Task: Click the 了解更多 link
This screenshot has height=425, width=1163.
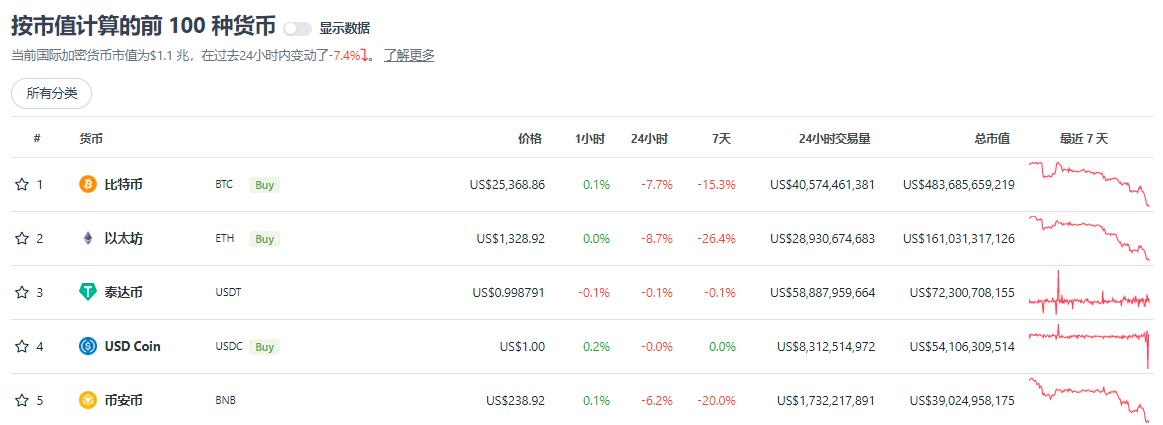Action: tap(409, 55)
